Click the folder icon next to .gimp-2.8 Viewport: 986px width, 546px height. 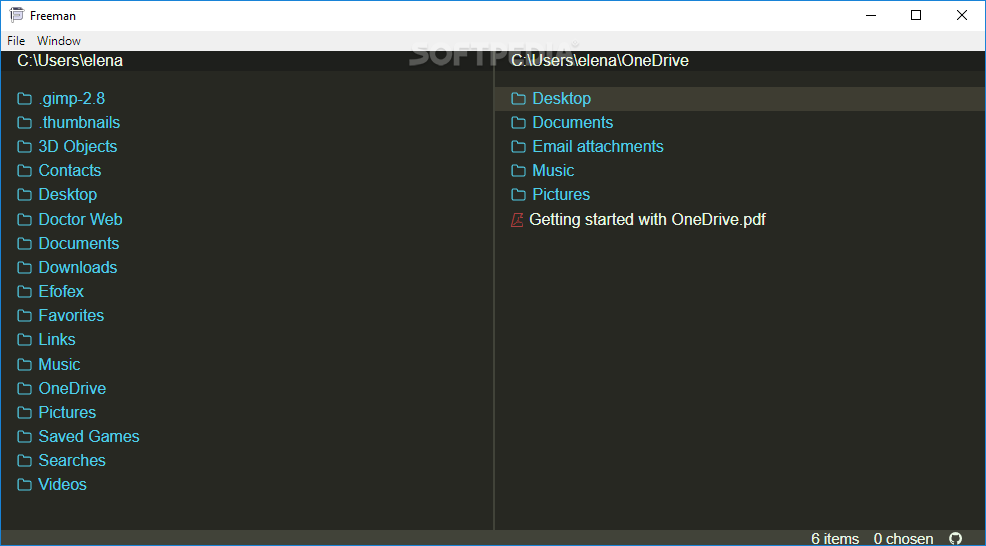[25, 99]
